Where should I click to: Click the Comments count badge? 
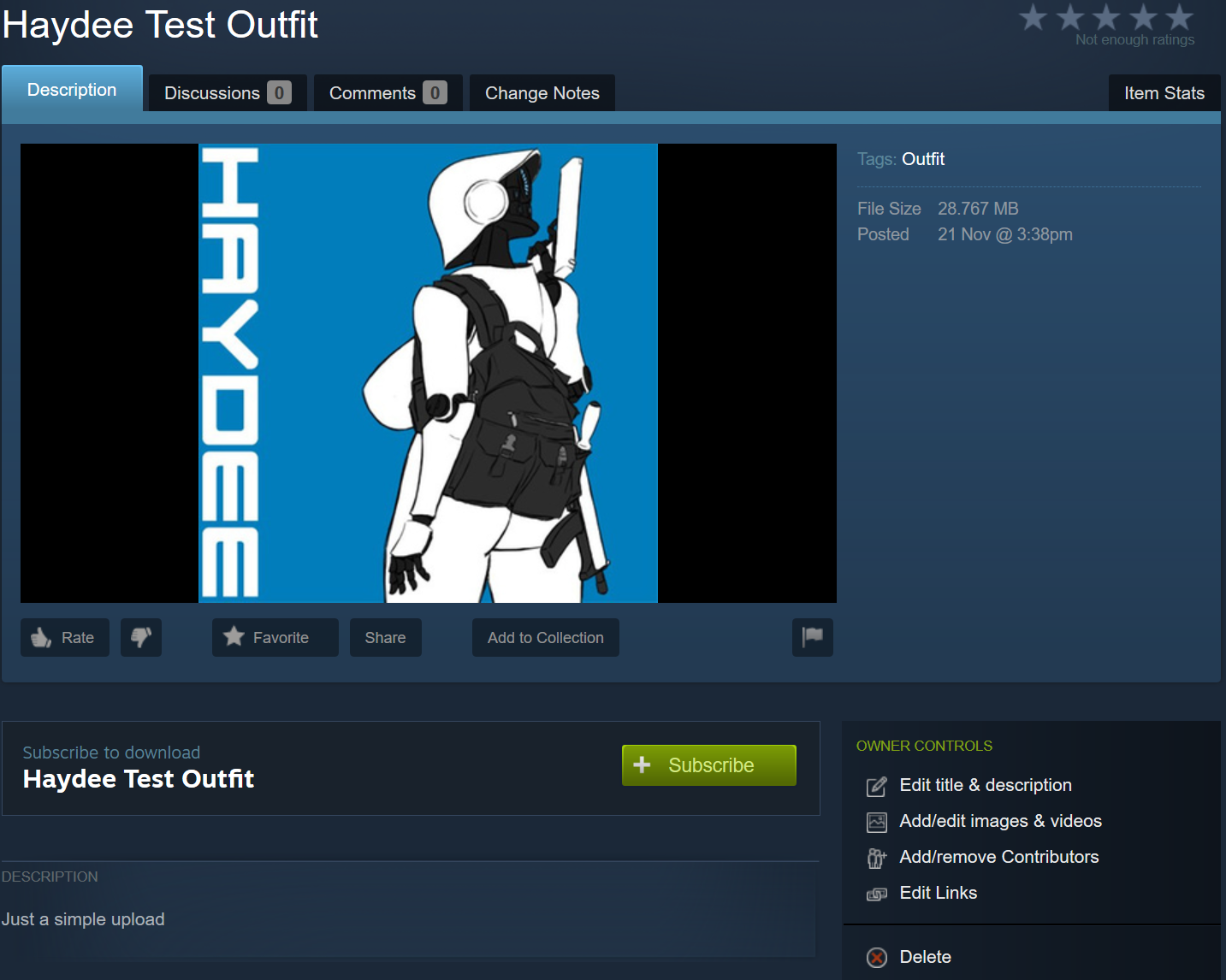pyautogui.click(x=435, y=92)
